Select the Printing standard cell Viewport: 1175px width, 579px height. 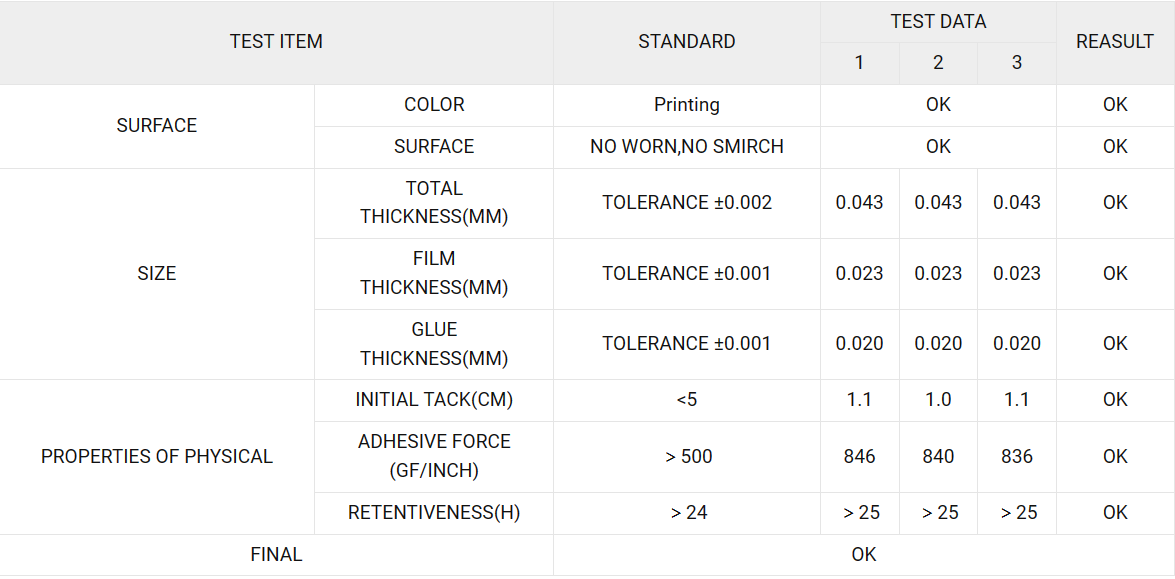[x=686, y=105]
